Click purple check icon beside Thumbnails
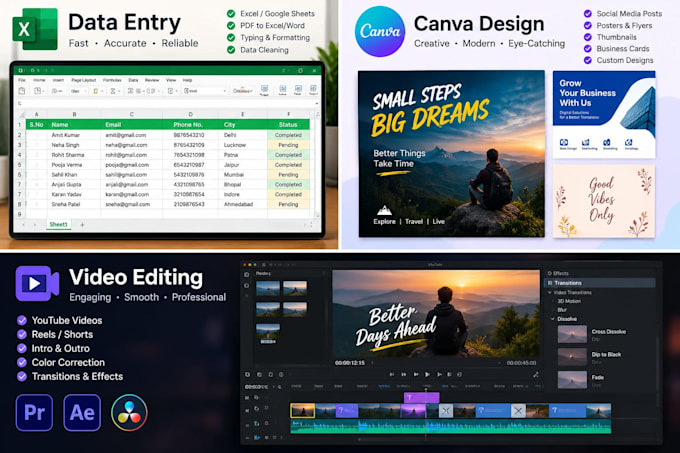Screen dimensions: 680x453 [588, 37]
